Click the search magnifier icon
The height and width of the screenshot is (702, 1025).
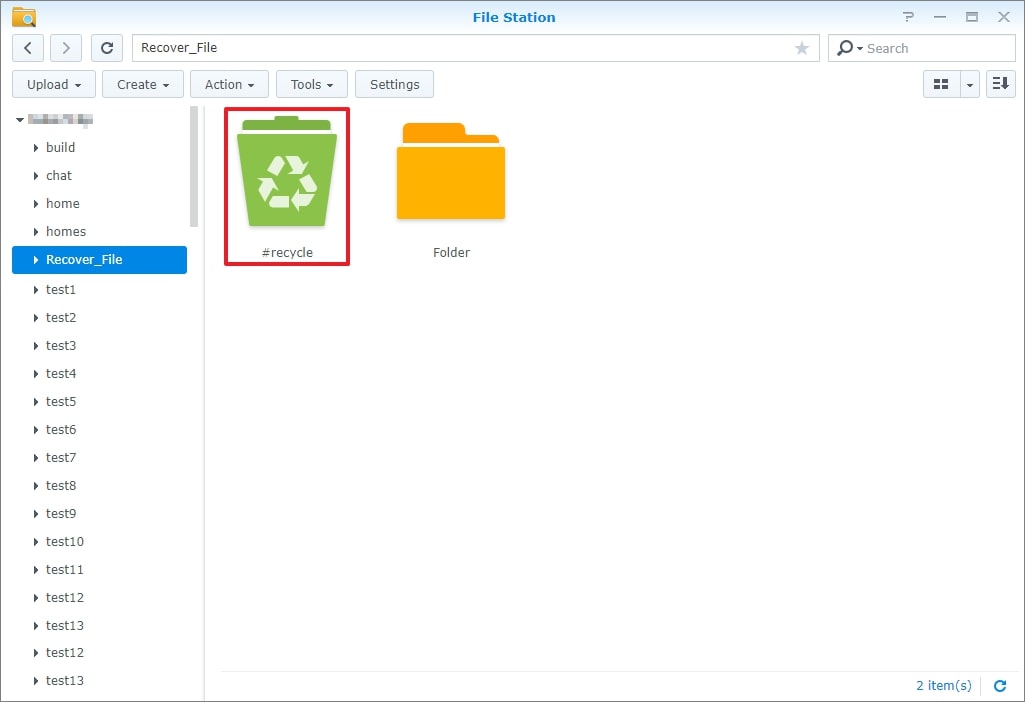pos(847,48)
